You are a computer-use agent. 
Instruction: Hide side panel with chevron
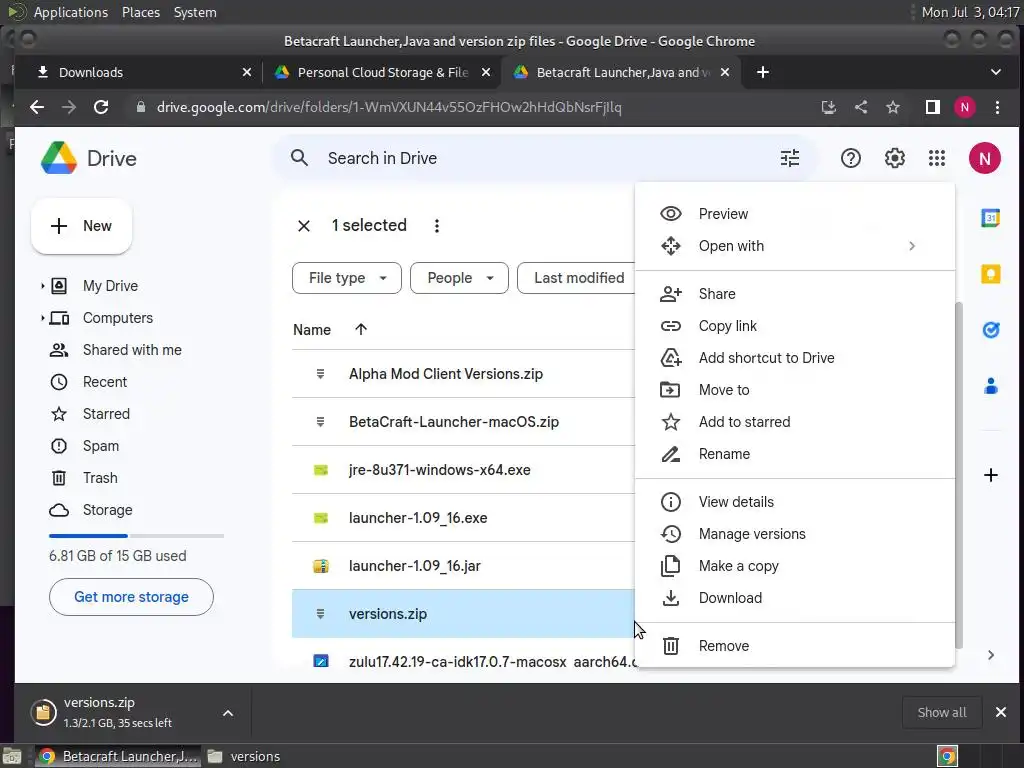pyautogui.click(x=991, y=655)
